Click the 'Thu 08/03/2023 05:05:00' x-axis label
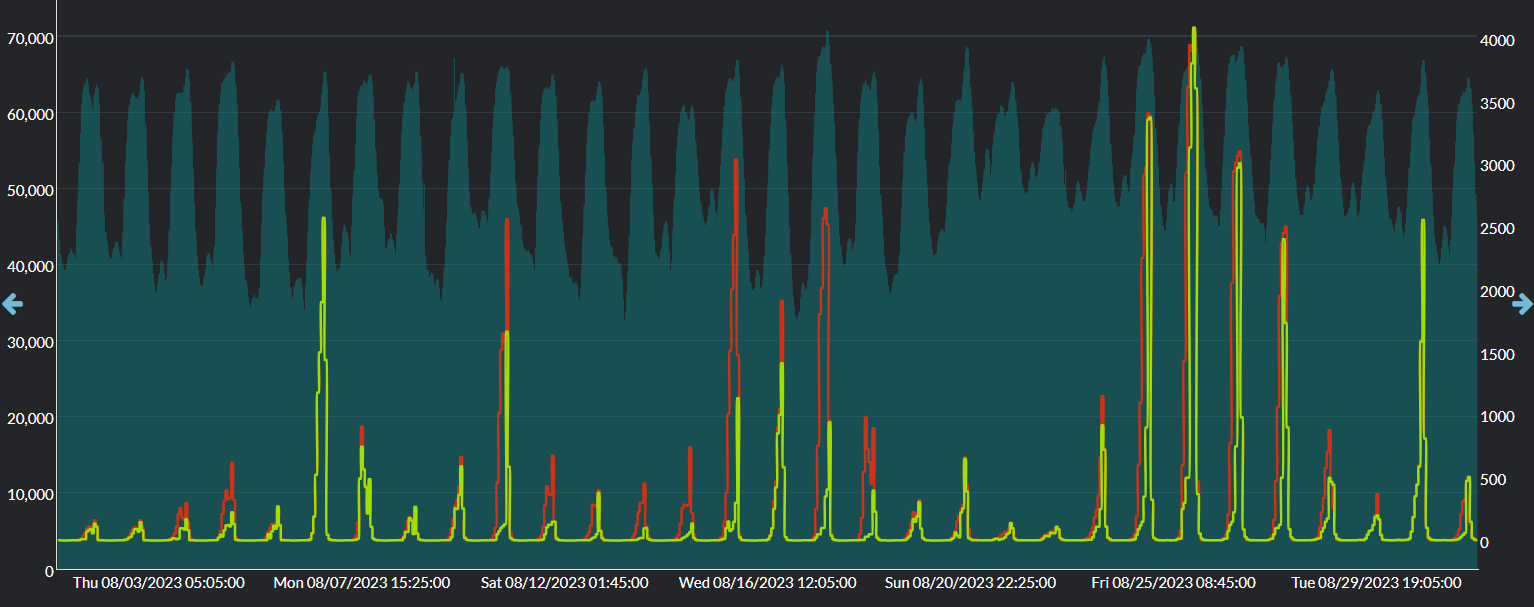 159,582
